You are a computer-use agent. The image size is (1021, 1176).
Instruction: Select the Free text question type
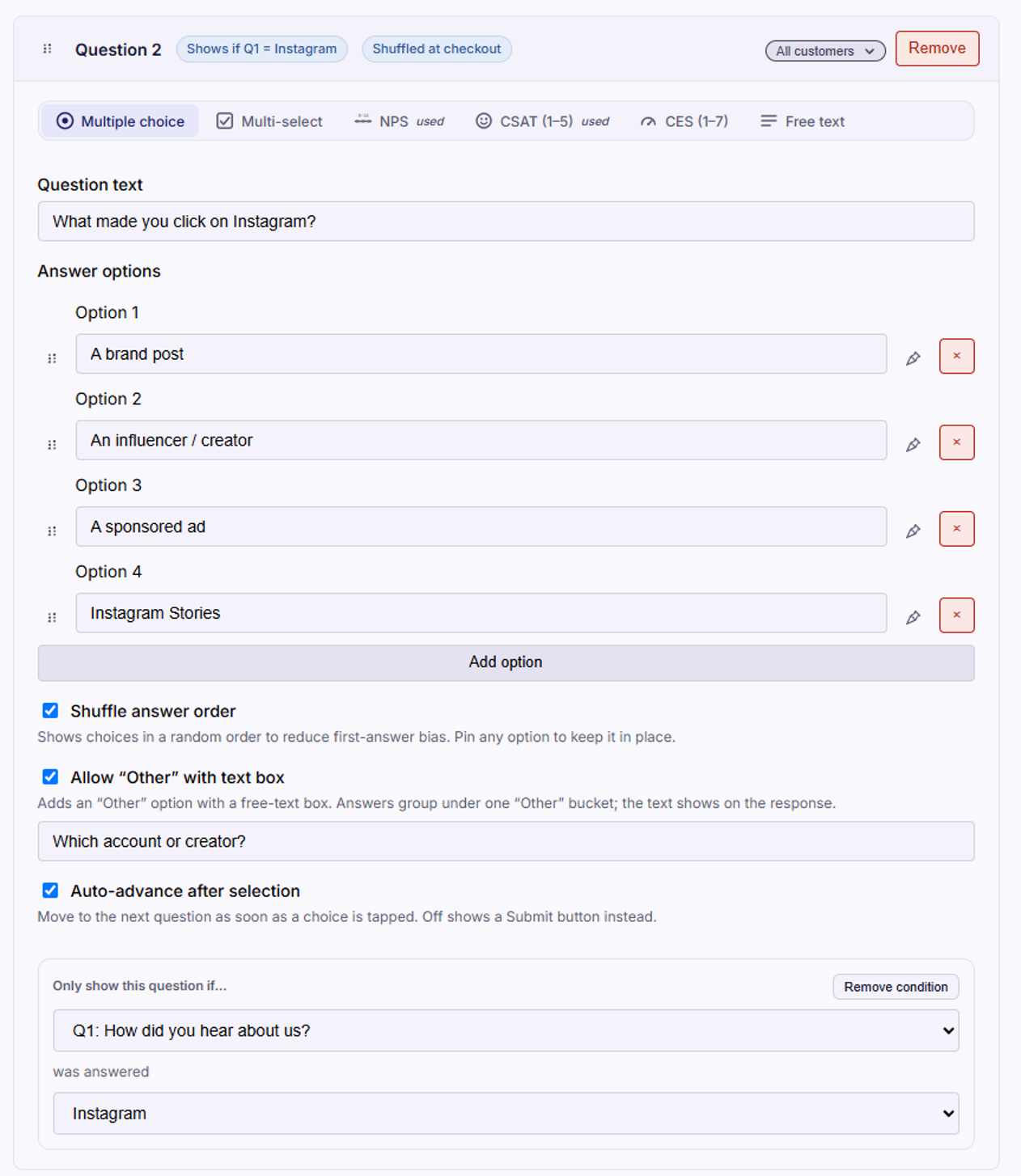coord(803,121)
